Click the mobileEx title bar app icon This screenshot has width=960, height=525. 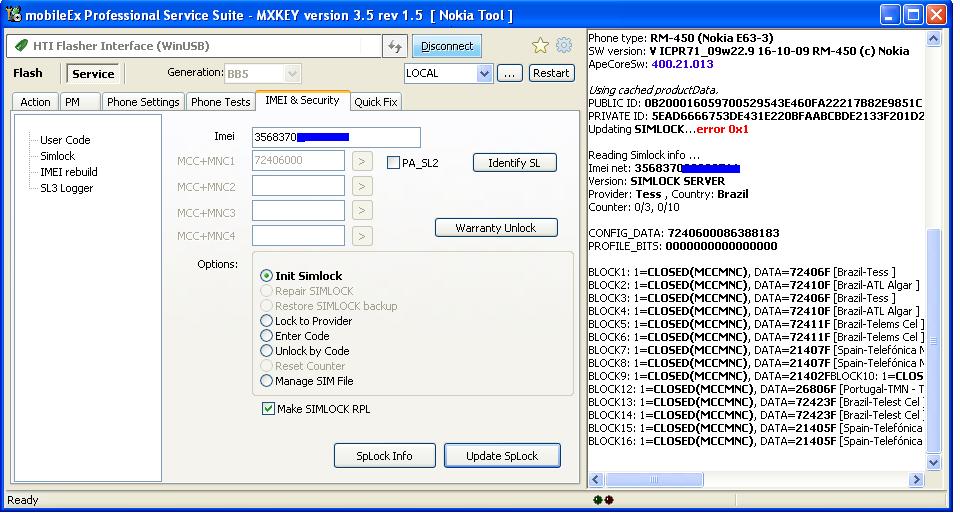click(x=13, y=15)
